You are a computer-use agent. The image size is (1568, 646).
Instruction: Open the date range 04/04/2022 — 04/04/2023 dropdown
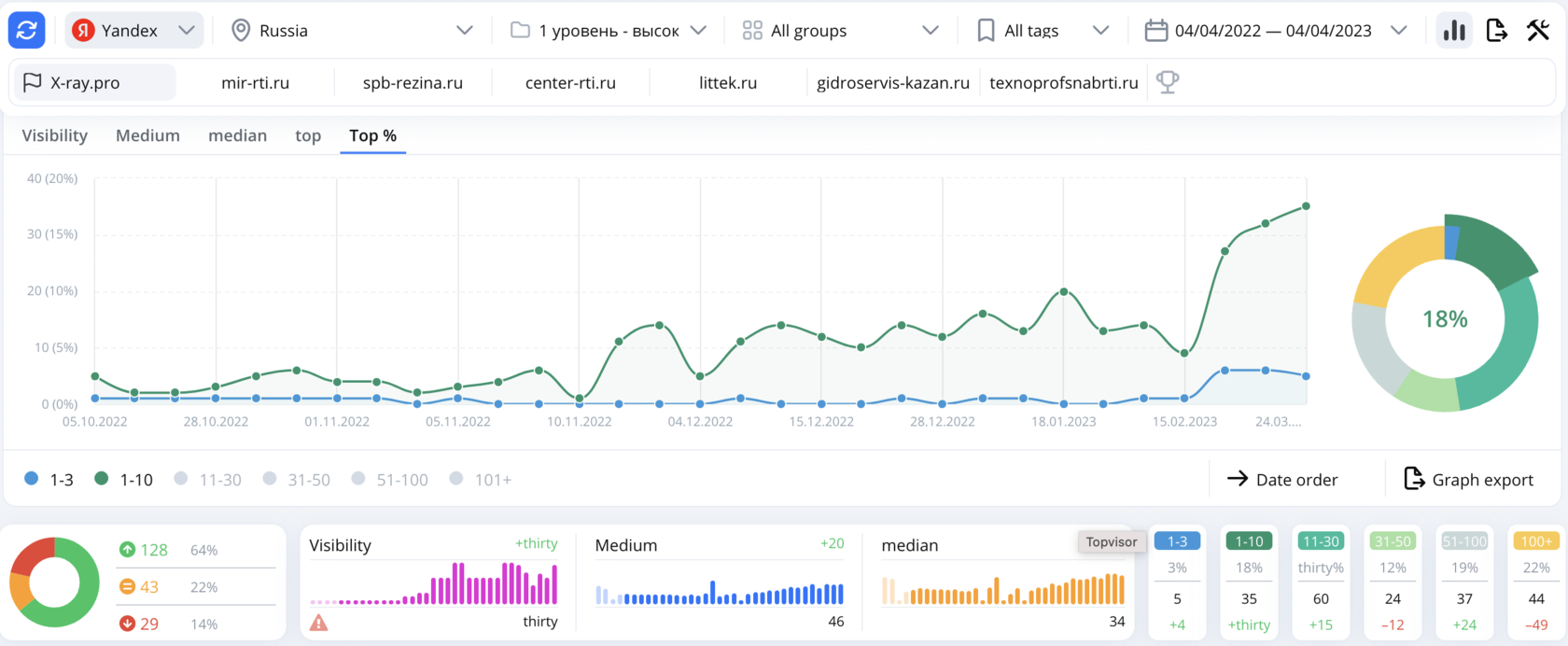point(1275,31)
